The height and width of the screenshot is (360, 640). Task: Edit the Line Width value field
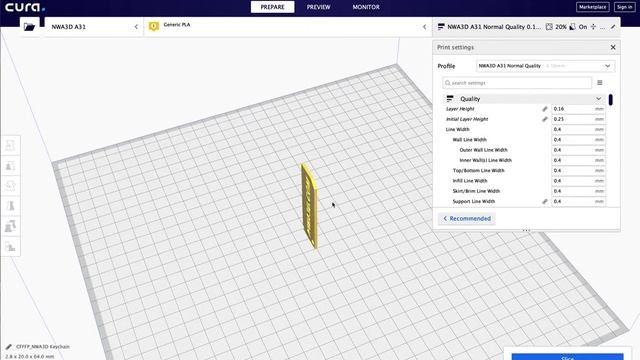578,129
